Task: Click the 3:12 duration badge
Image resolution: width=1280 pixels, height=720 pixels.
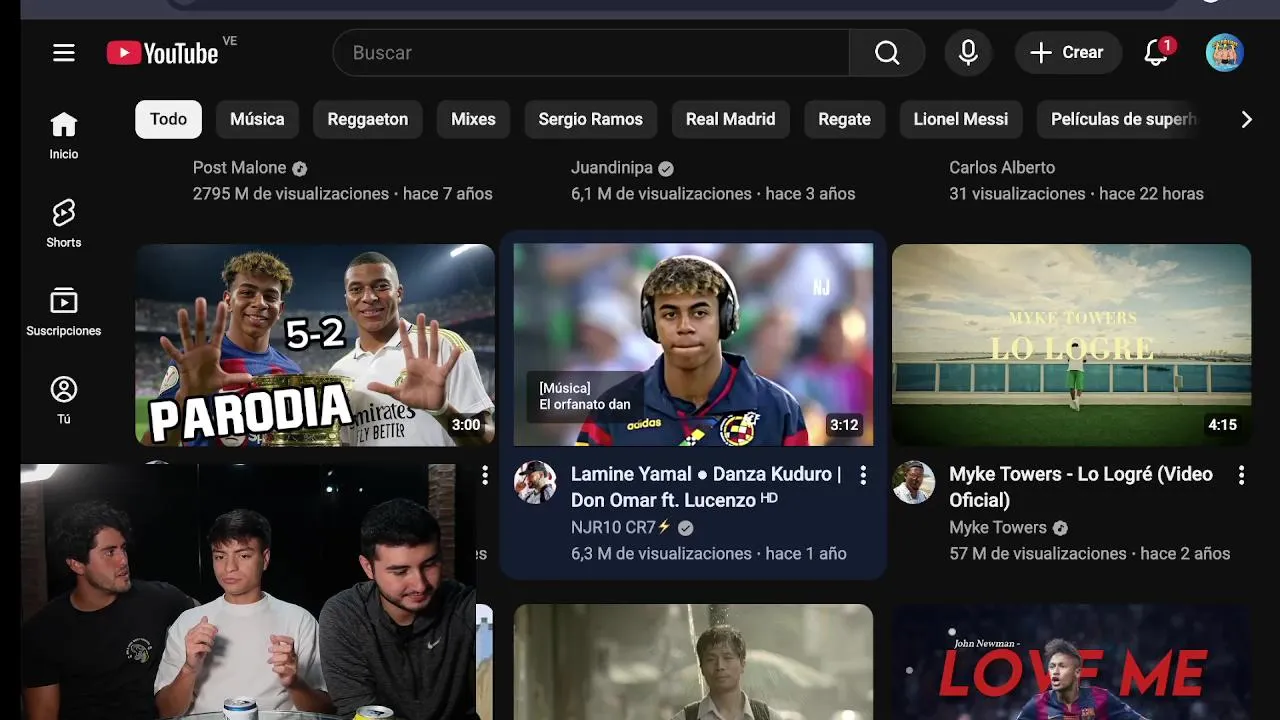Action: [x=844, y=425]
